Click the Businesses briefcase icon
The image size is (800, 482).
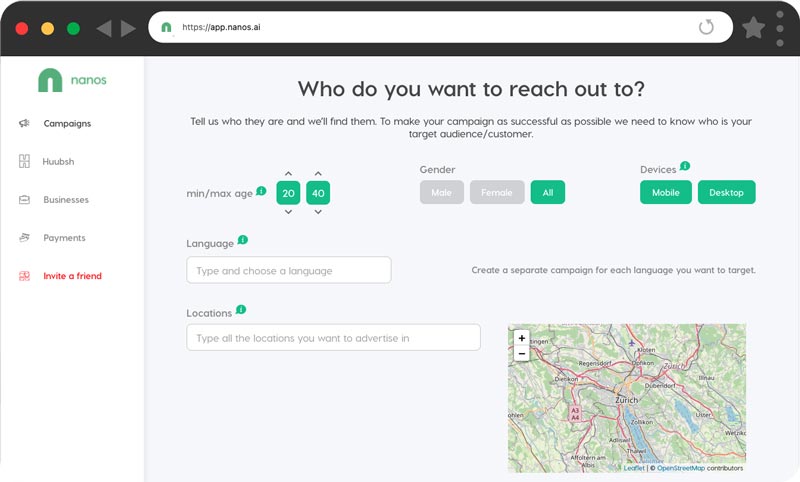point(24,199)
